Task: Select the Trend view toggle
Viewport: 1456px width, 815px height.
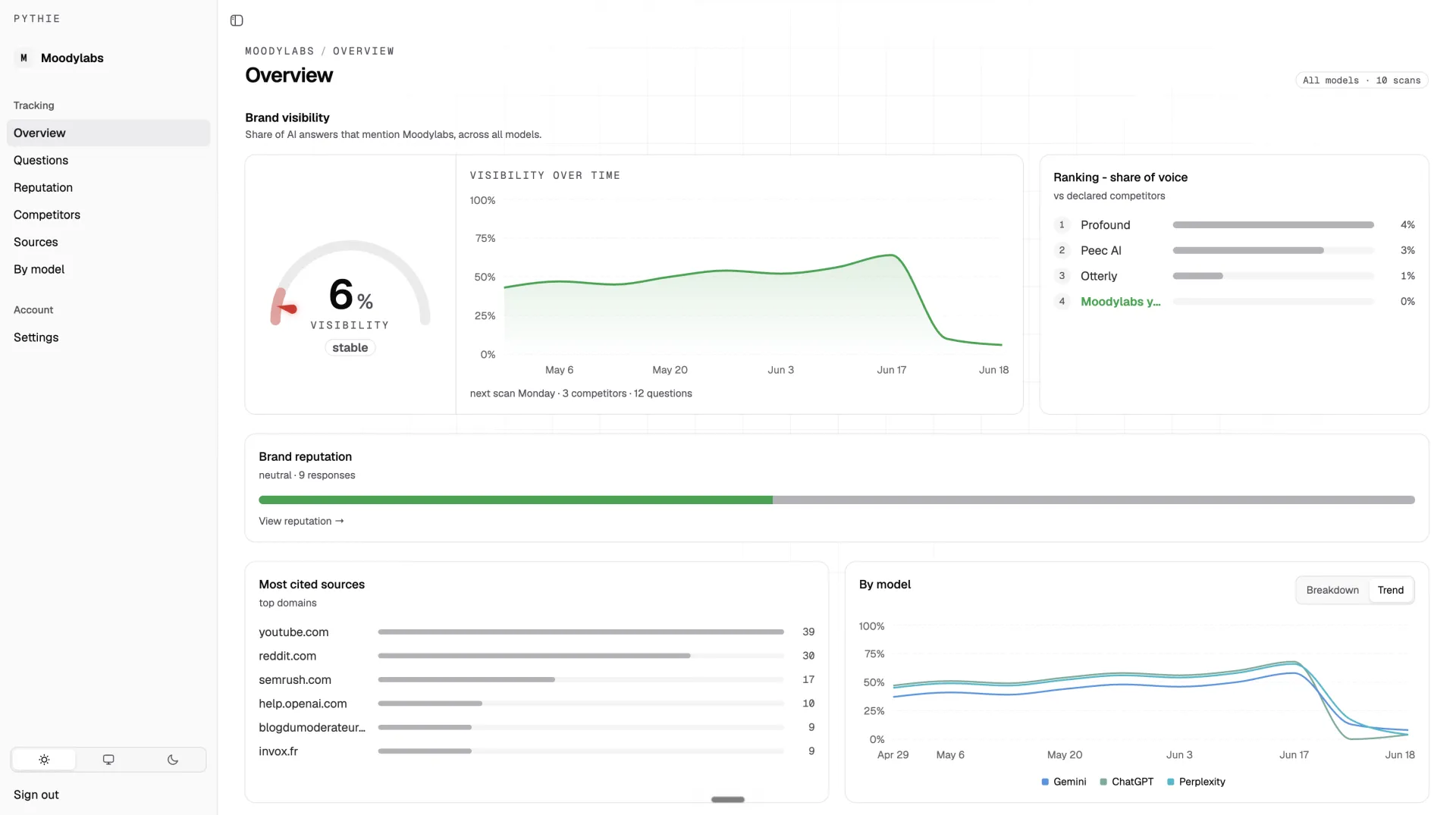Action: point(1391,590)
